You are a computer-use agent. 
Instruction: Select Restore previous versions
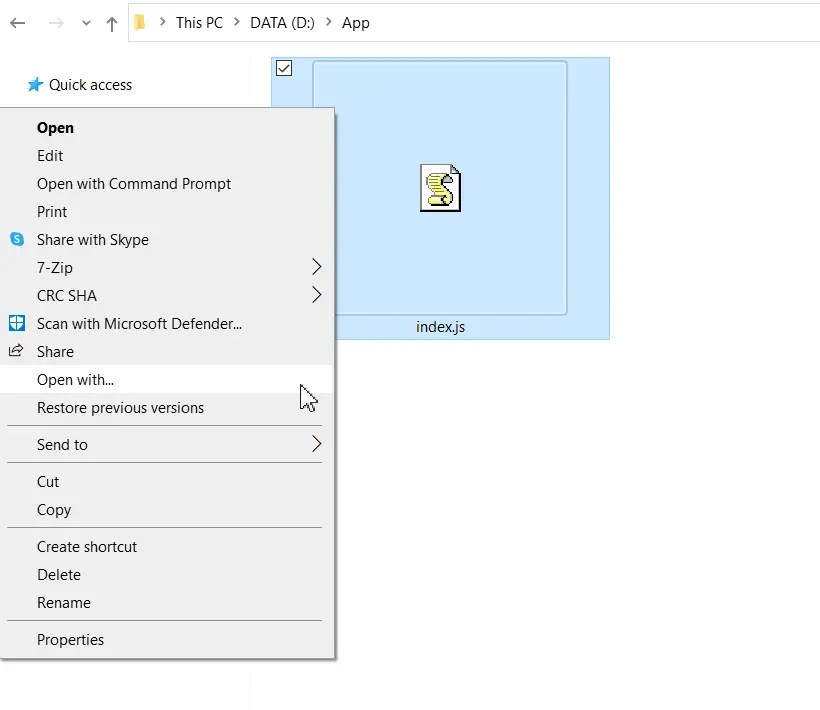coord(120,408)
